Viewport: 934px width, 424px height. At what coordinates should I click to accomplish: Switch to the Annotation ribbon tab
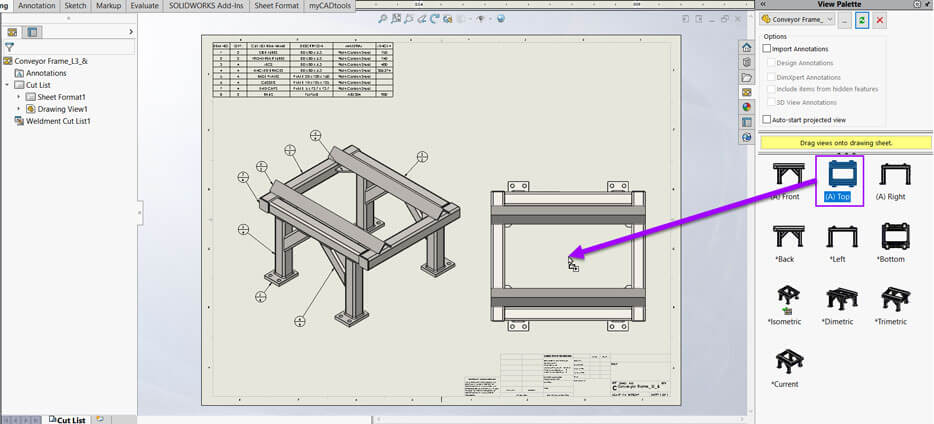coord(38,5)
